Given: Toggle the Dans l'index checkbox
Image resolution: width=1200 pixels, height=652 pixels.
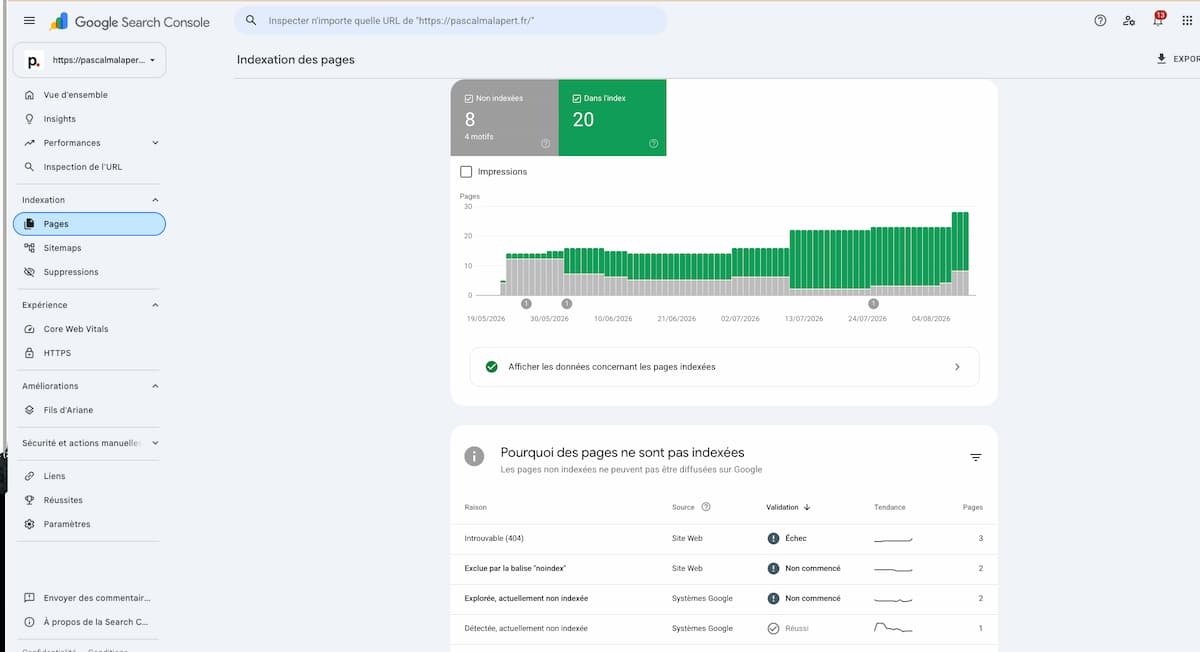Looking at the screenshot, I should pyautogui.click(x=577, y=98).
